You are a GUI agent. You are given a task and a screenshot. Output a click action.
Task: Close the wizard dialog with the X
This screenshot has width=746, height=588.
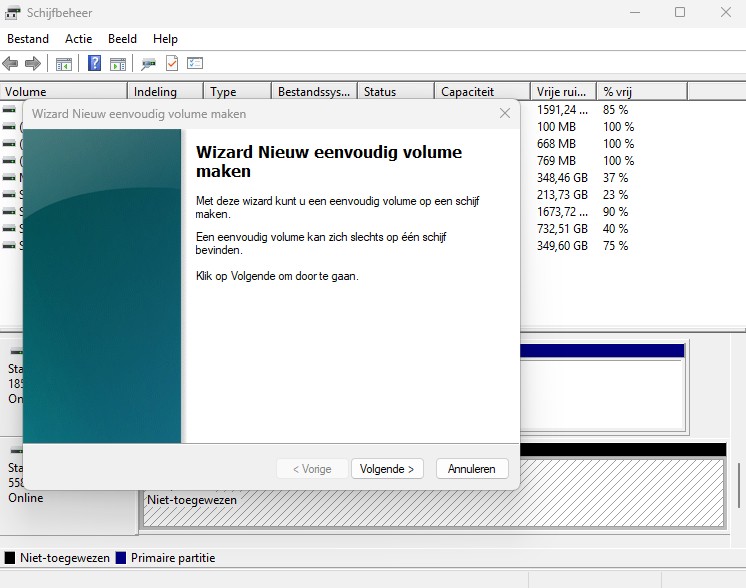point(505,113)
